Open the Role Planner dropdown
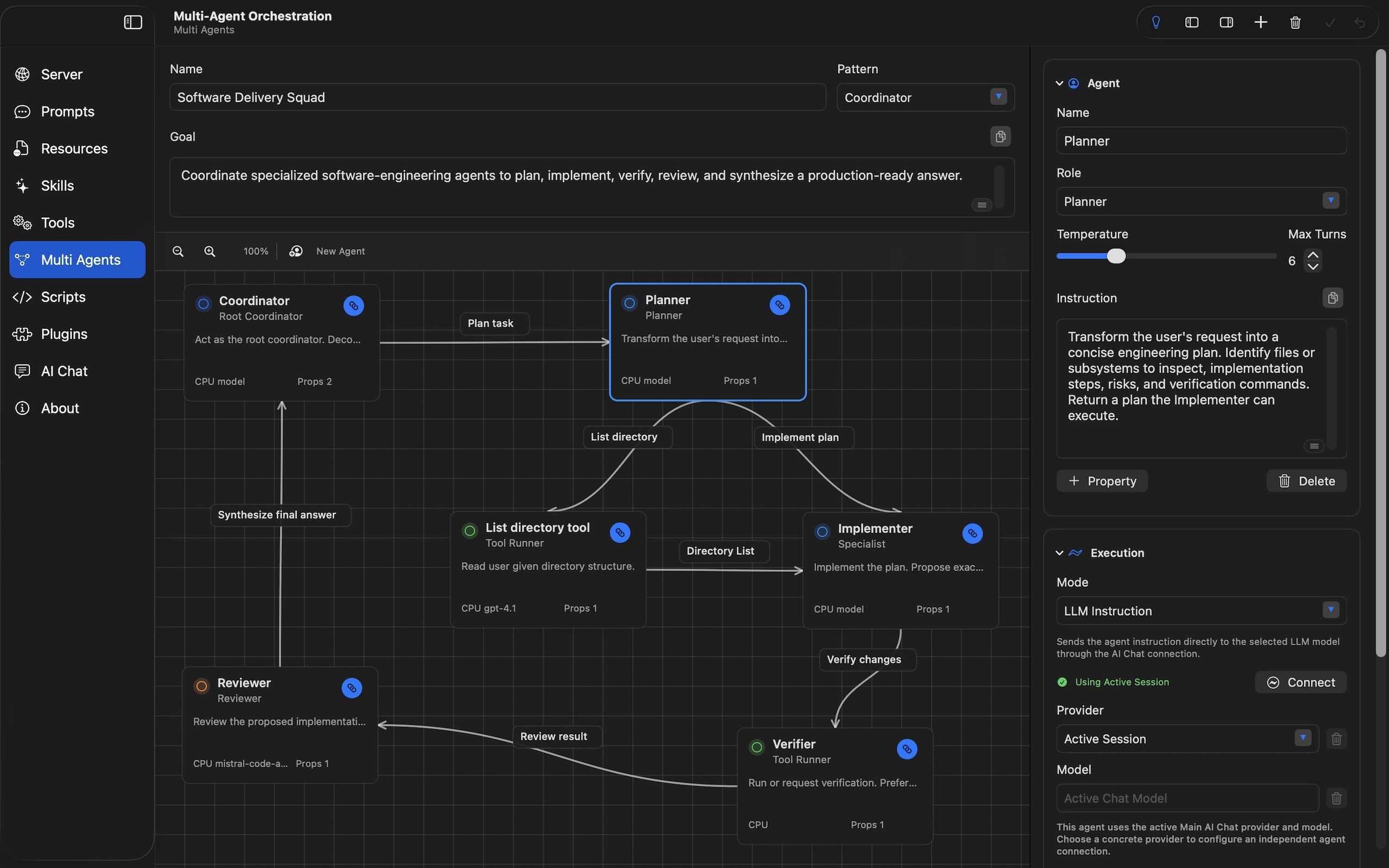Viewport: 1389px width, 868px height. [1201, 201]
